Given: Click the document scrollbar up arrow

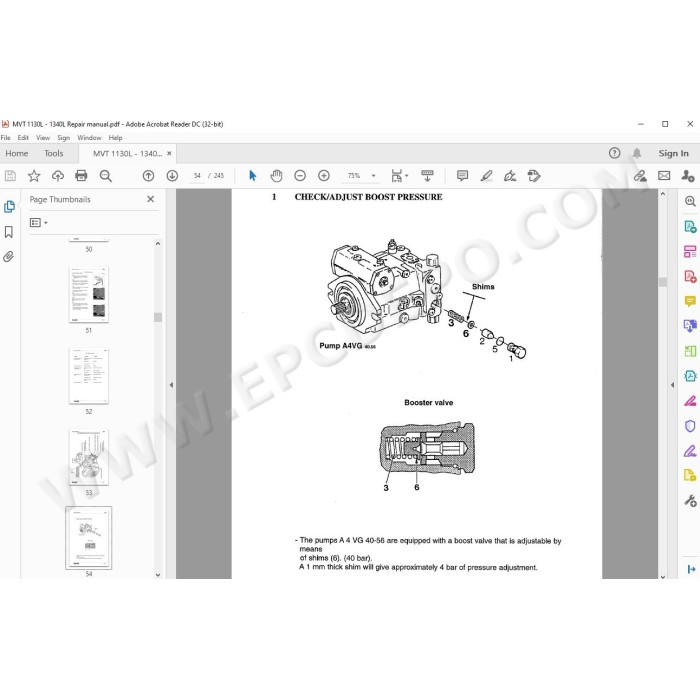Looking at the screenshot, I should coord(663,194).
